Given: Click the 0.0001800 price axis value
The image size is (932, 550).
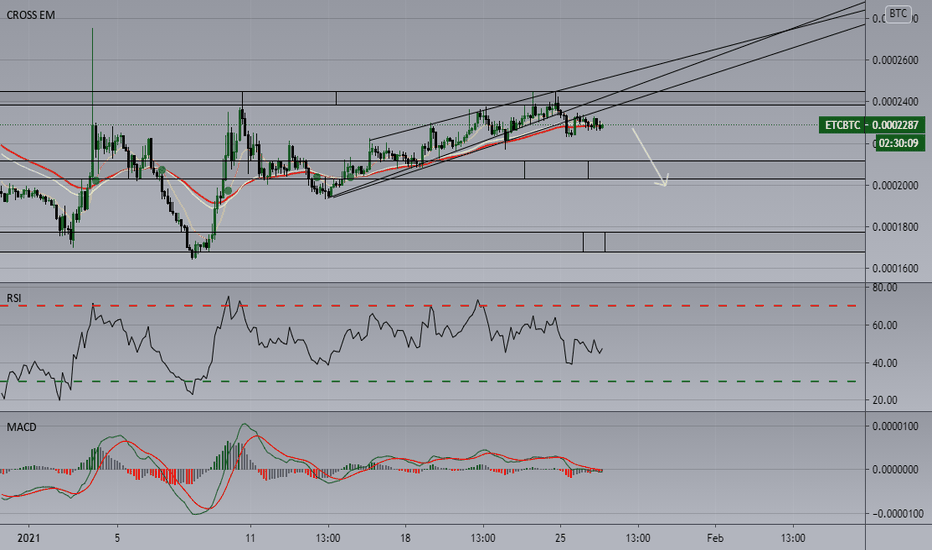Looking at the screenshot, I should point(895,227).
